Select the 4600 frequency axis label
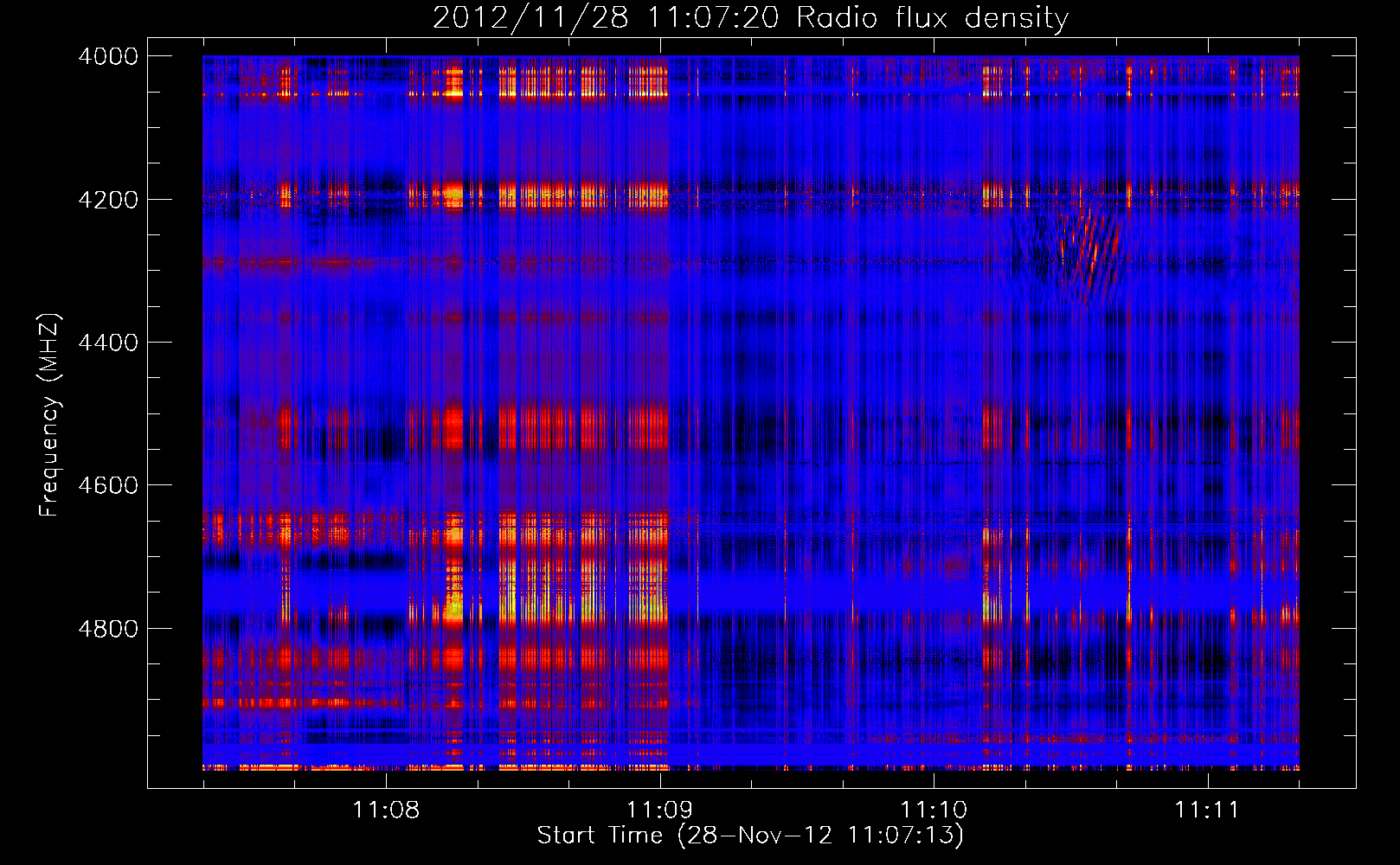The image size is (1400, 865). 108,485
